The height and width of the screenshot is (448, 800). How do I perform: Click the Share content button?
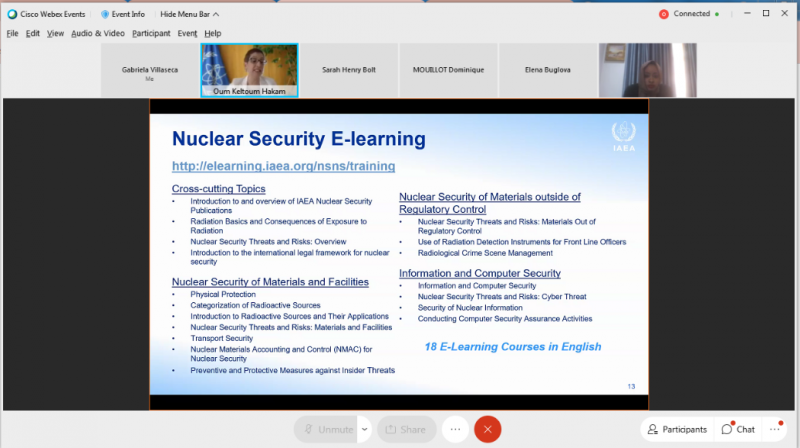(406, 430)
